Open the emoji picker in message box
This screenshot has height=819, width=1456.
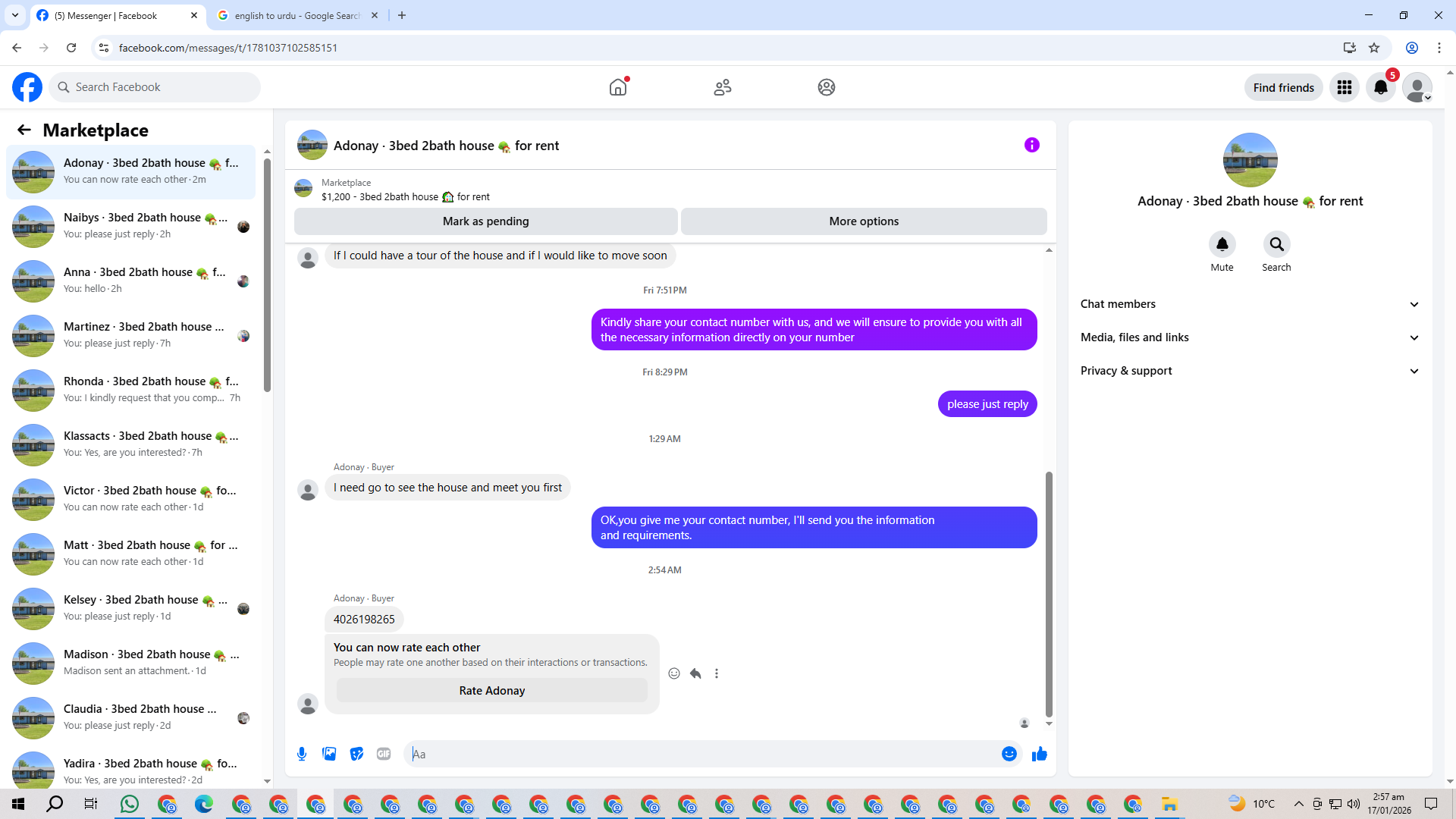pyautogui.click(x=1009, y=754)
